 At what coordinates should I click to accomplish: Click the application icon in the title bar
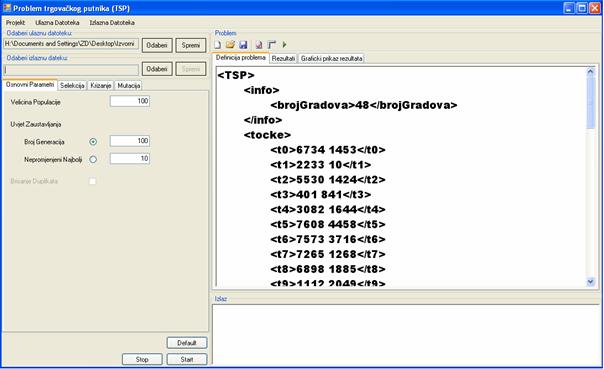click(7, 8)
